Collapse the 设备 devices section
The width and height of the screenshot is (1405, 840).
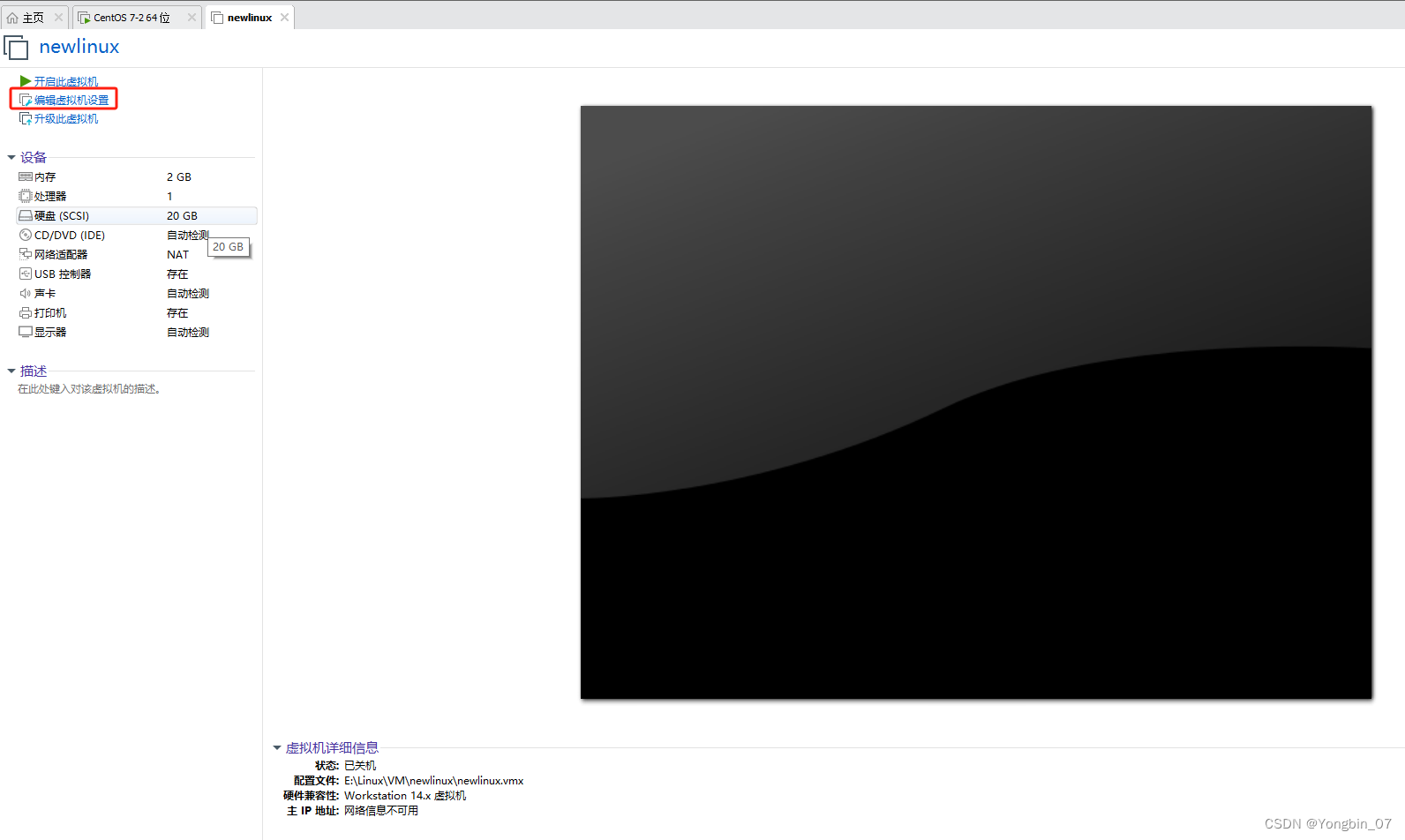11,158
